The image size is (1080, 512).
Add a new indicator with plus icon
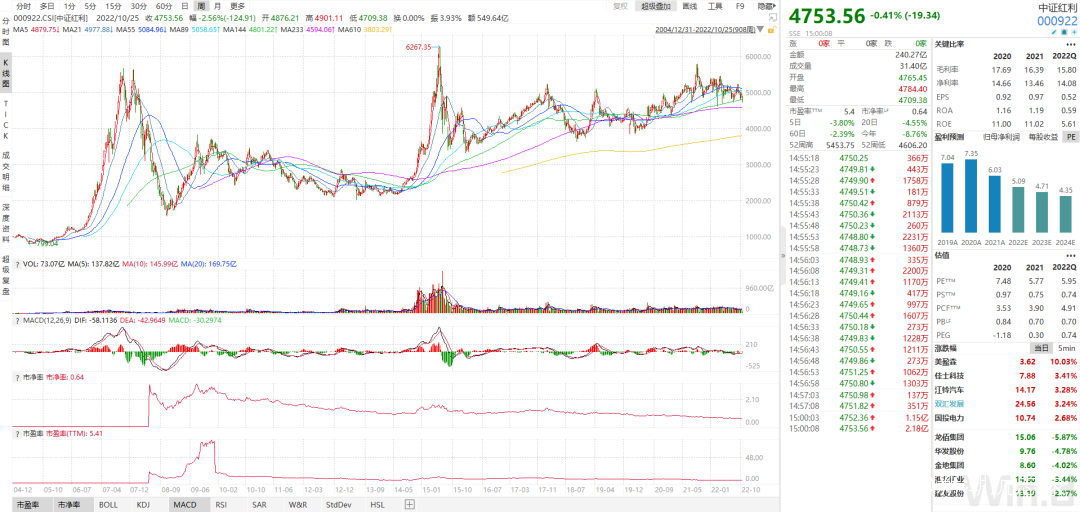coord(410,504)
